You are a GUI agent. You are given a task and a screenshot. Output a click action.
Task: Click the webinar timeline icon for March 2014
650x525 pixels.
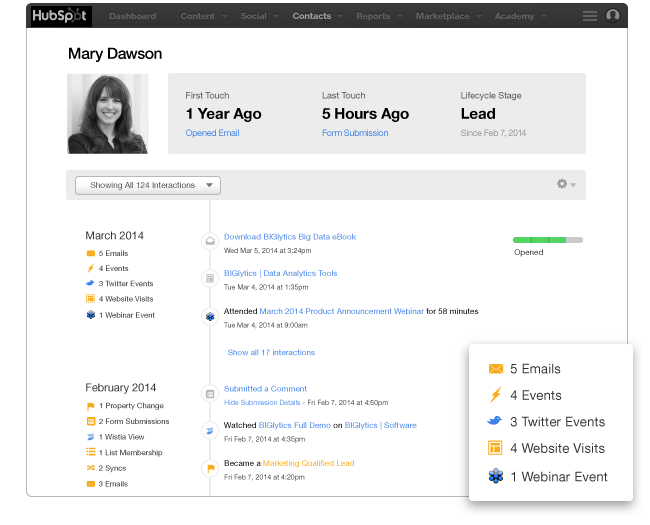pos(210,316)
